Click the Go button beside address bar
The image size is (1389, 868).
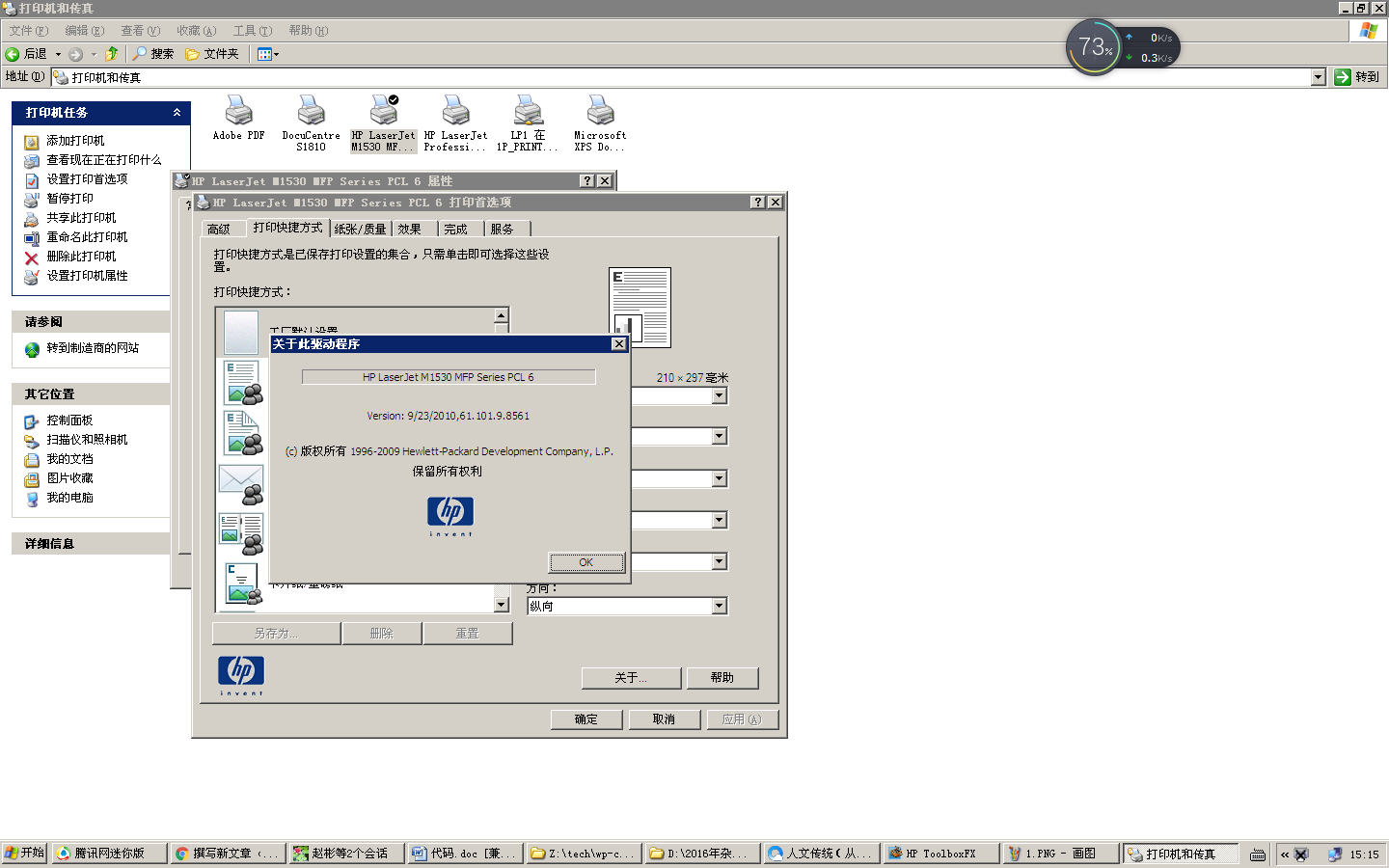click(x=1358, y=77)
